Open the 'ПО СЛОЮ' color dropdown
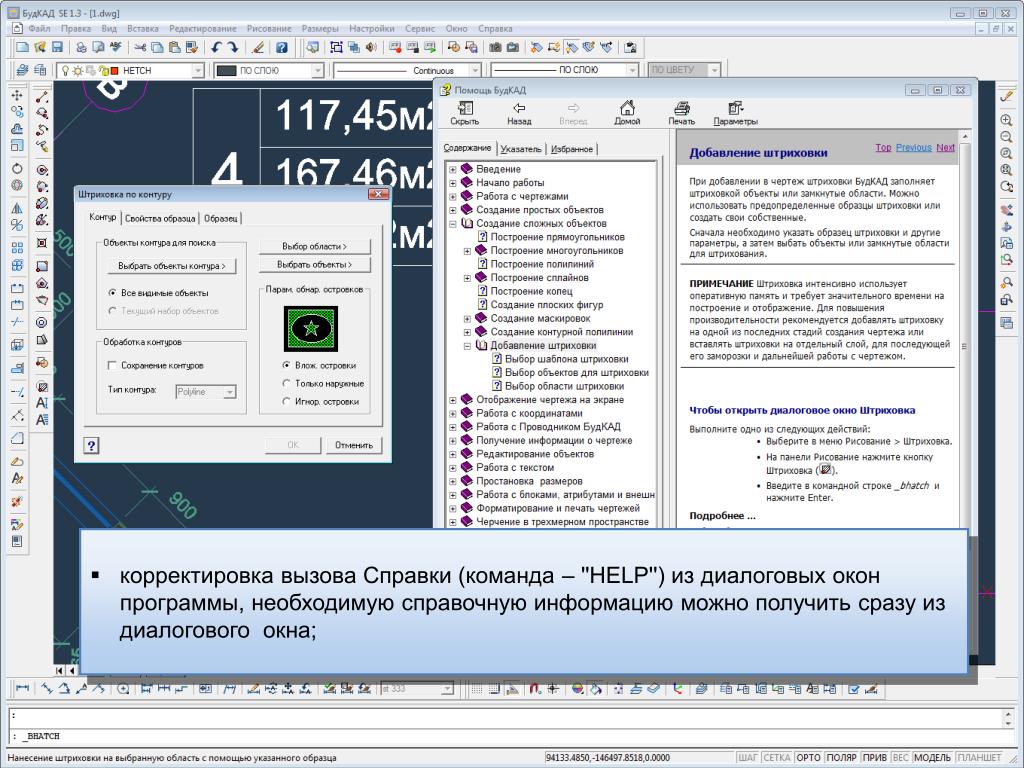The height and width of the screenshot is (768, 1024). 317,71
